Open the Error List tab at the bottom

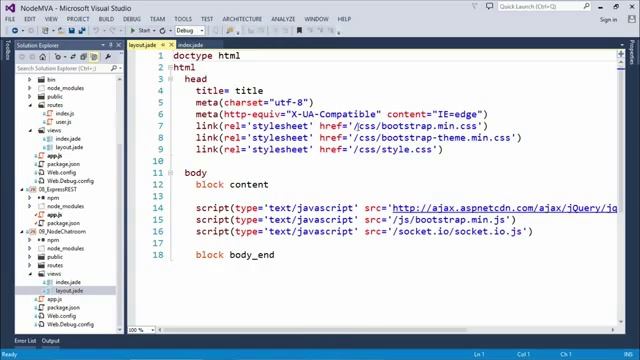[25, 341]
